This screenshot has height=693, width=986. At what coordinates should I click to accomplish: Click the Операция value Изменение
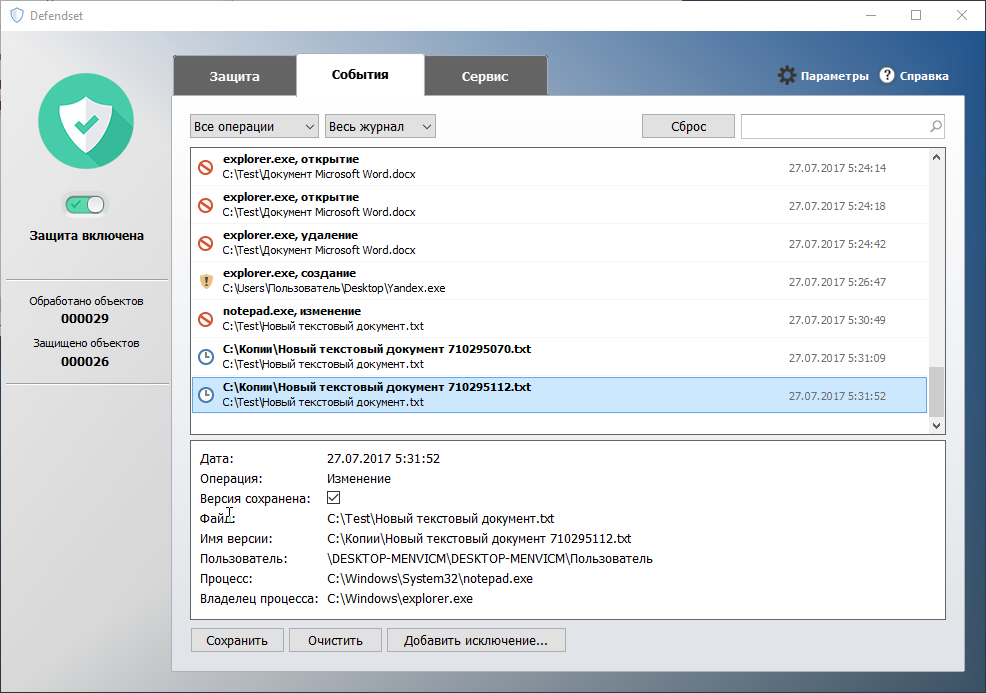[358, 479]
